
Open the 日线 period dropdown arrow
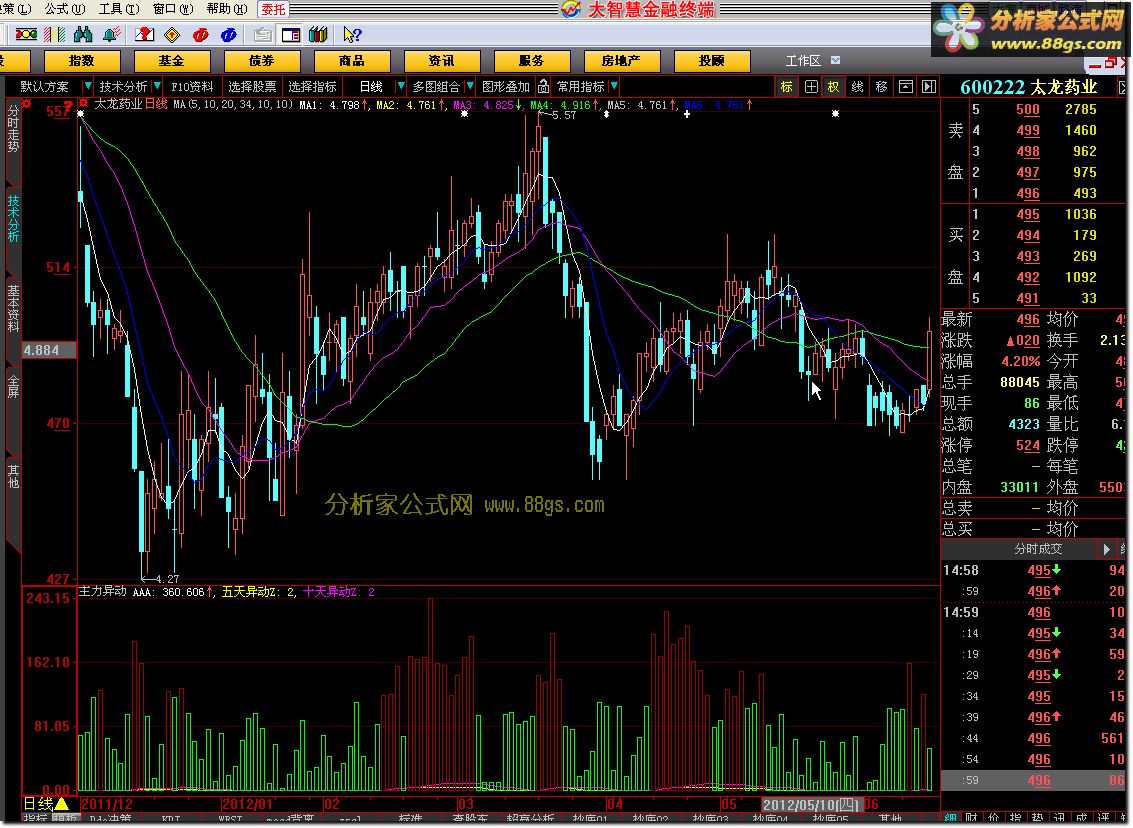point(400,86)
